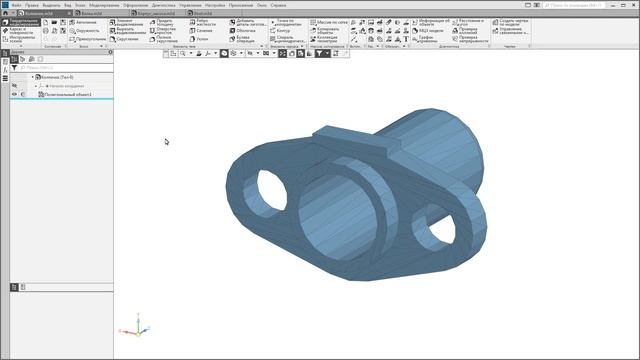The width and height of the screenshot is (640, 360).
Task: Open the Диагностика menu
Action: tap(163, 5)
